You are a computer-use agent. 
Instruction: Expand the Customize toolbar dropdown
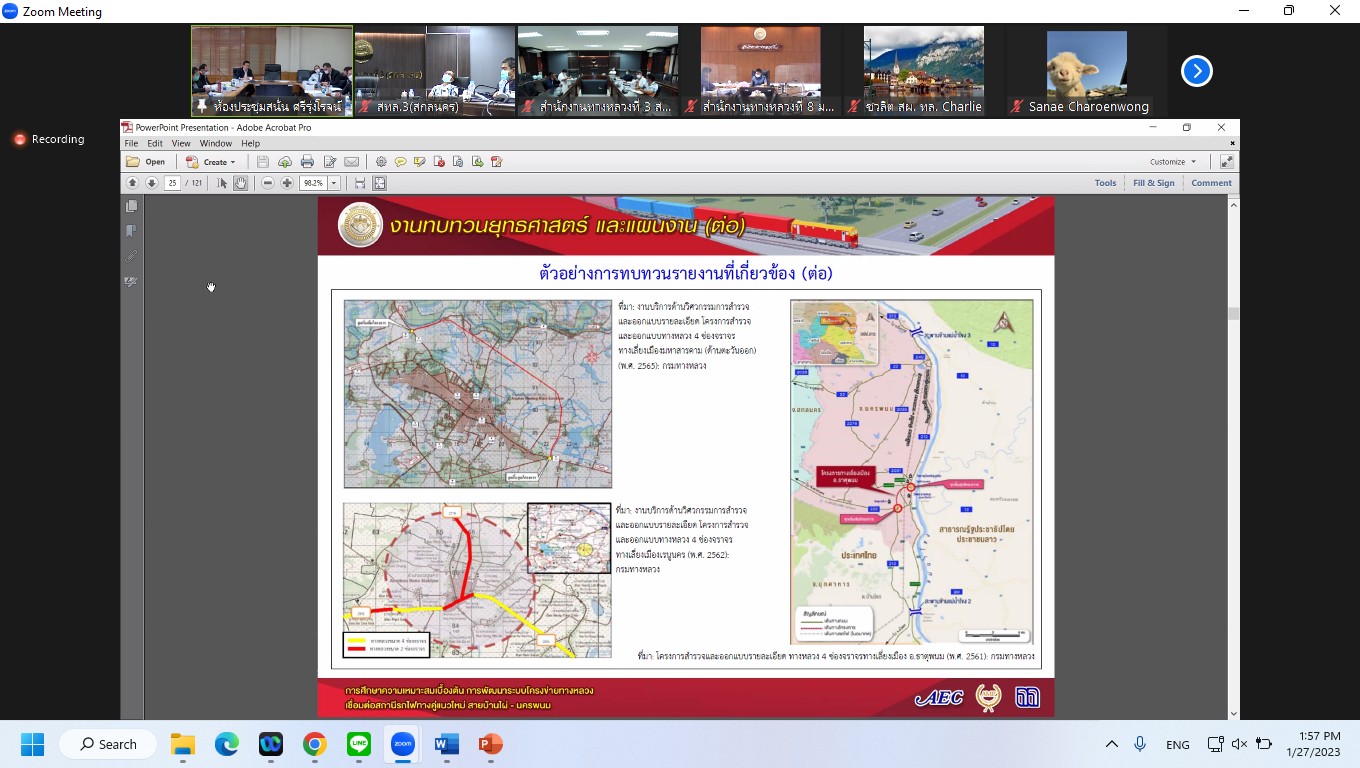tap(1173, 162)
